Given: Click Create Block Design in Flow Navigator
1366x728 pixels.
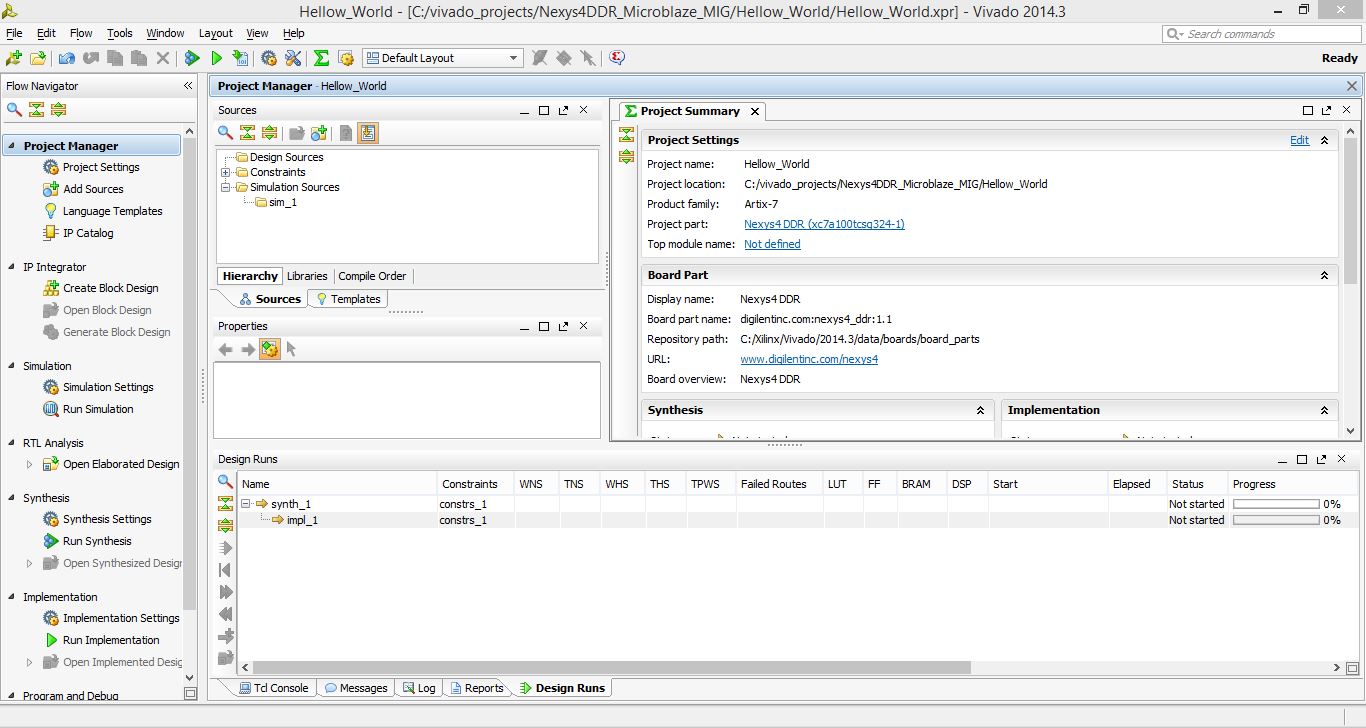Looking at the screenshot, I should (x=110, y=288).
